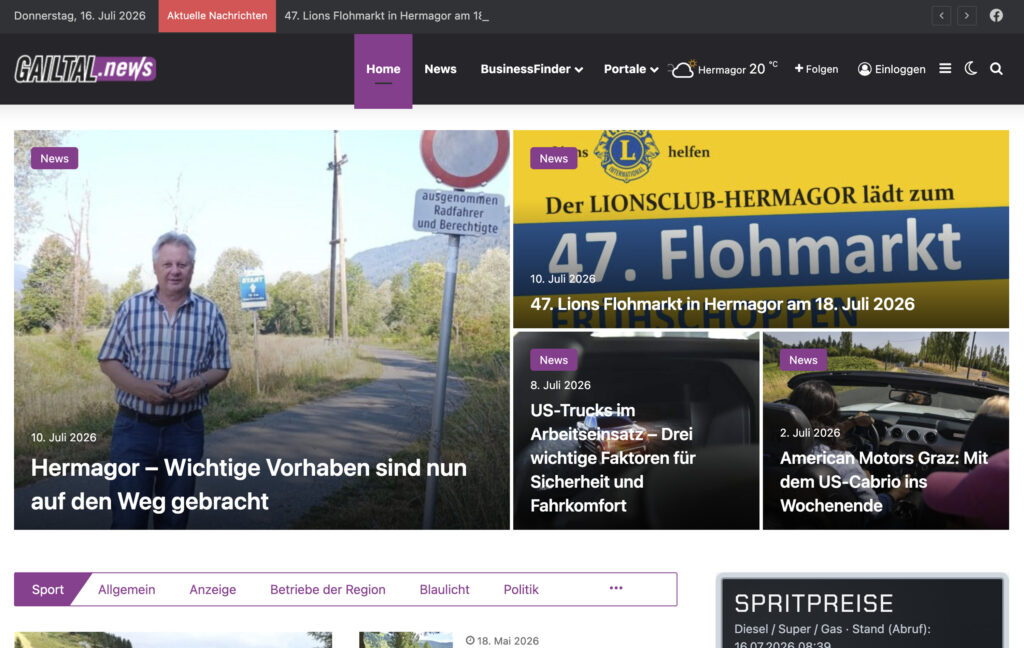The image size is (1024, 648).
Task: Show previous breaking news headline
Action: [941, 16]
